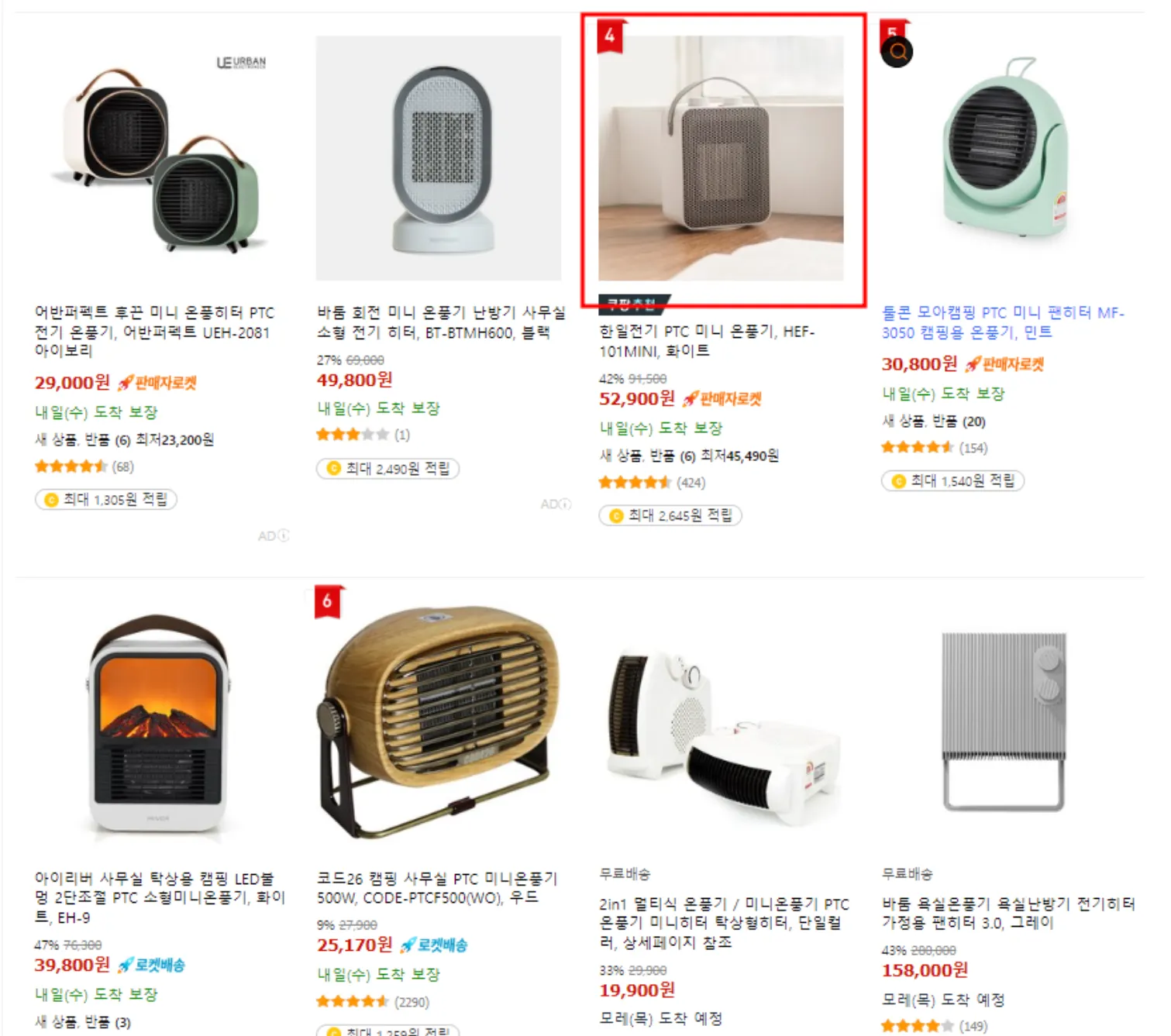Click star rating with 424 reviews
Viewport: 1171px width, 1036px height.
pyautogui.click(x=635, y=483)
